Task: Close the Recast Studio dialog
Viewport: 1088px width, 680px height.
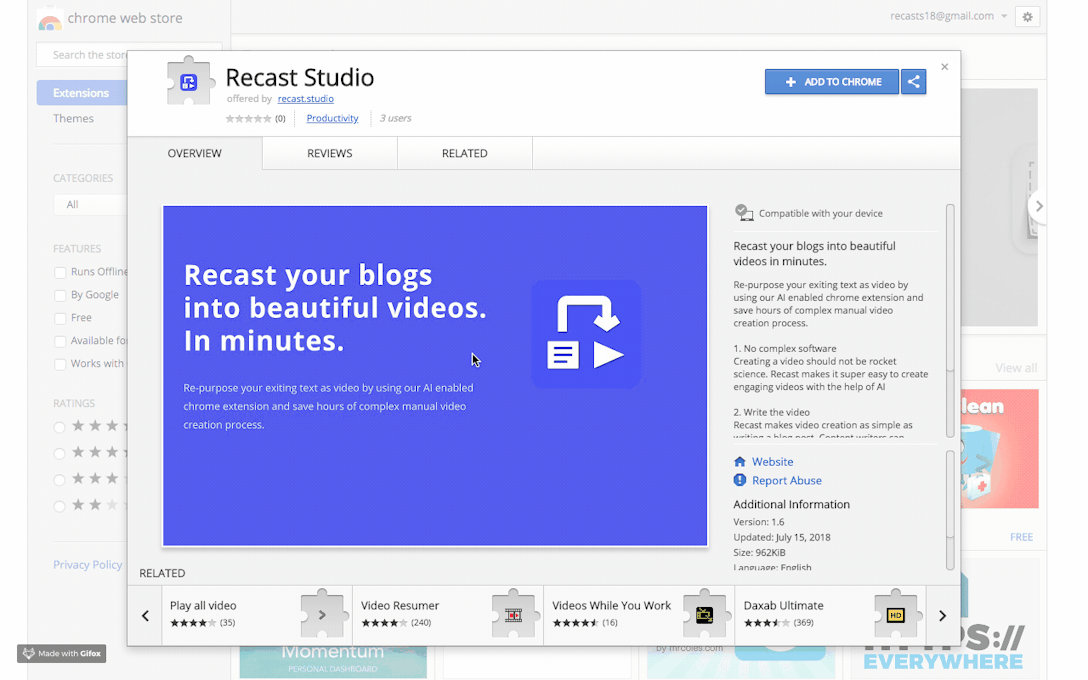Action: coord(944,67)
